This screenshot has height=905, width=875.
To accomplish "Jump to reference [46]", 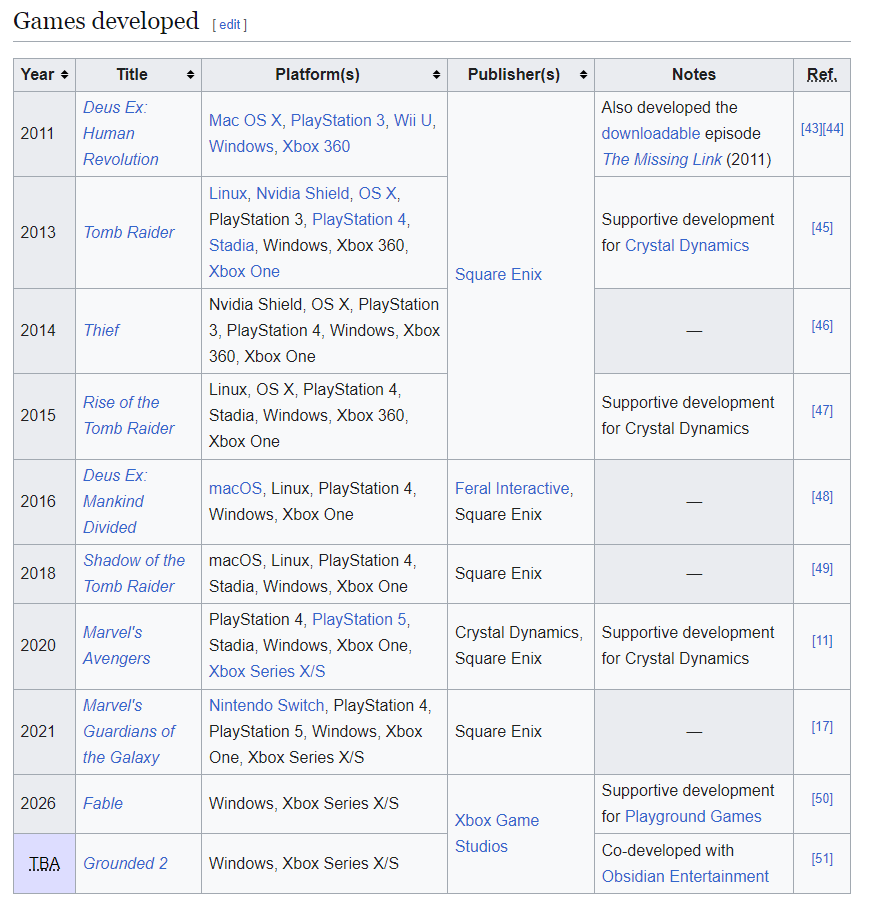I will [822, 326].
